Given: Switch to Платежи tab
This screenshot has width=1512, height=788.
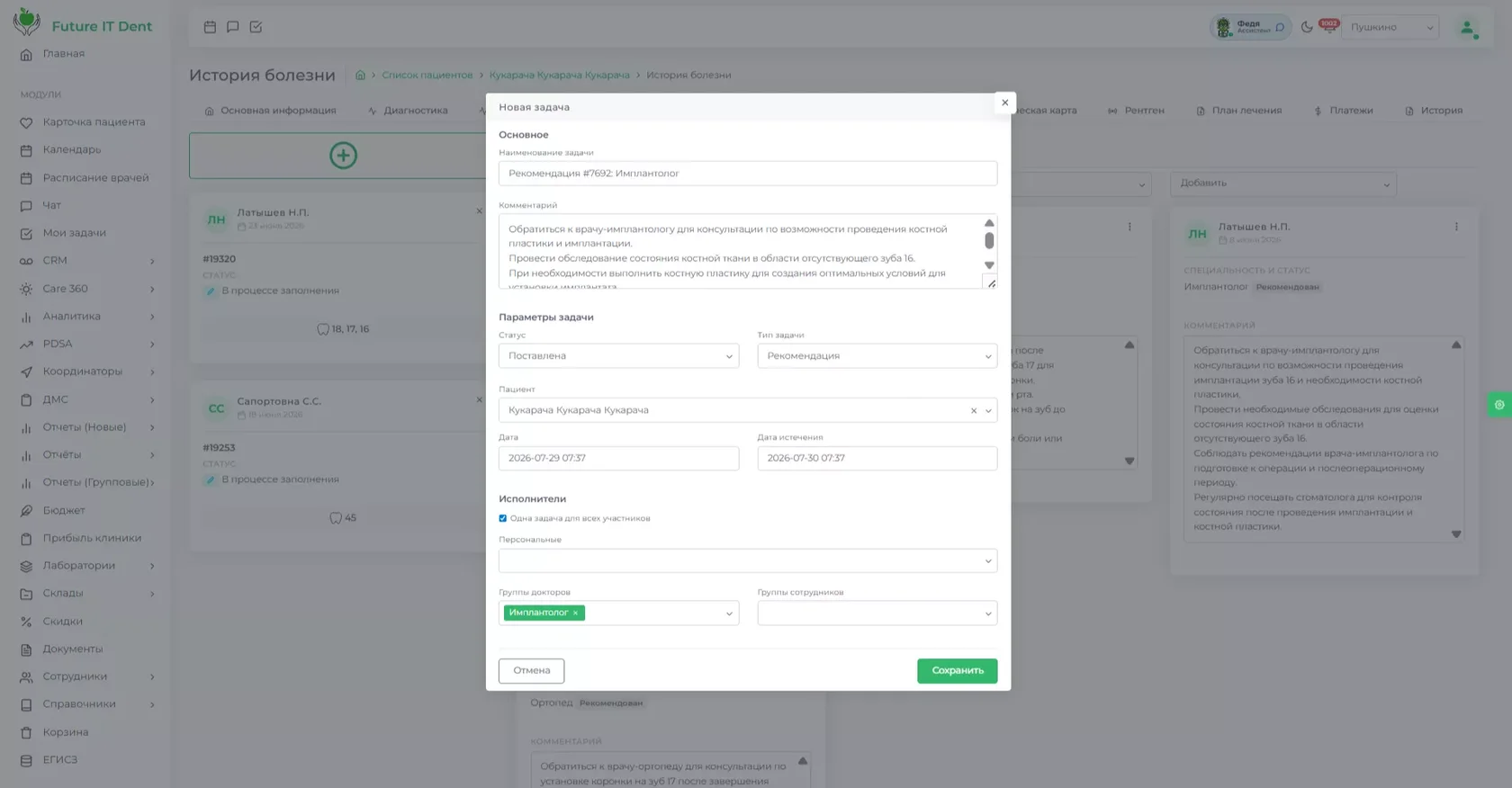Looking at the screenshot, I should (x=1343, y=111).
